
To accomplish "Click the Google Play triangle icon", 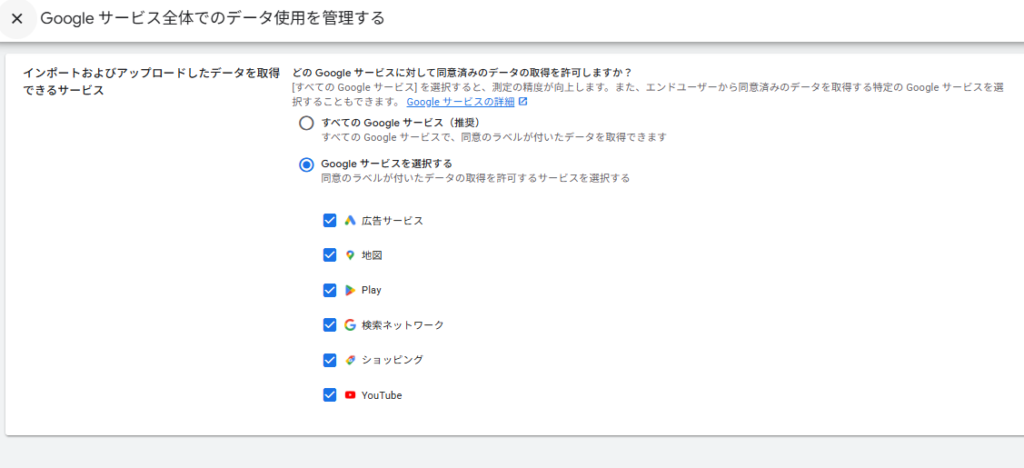I will click(x=350, y=290).
